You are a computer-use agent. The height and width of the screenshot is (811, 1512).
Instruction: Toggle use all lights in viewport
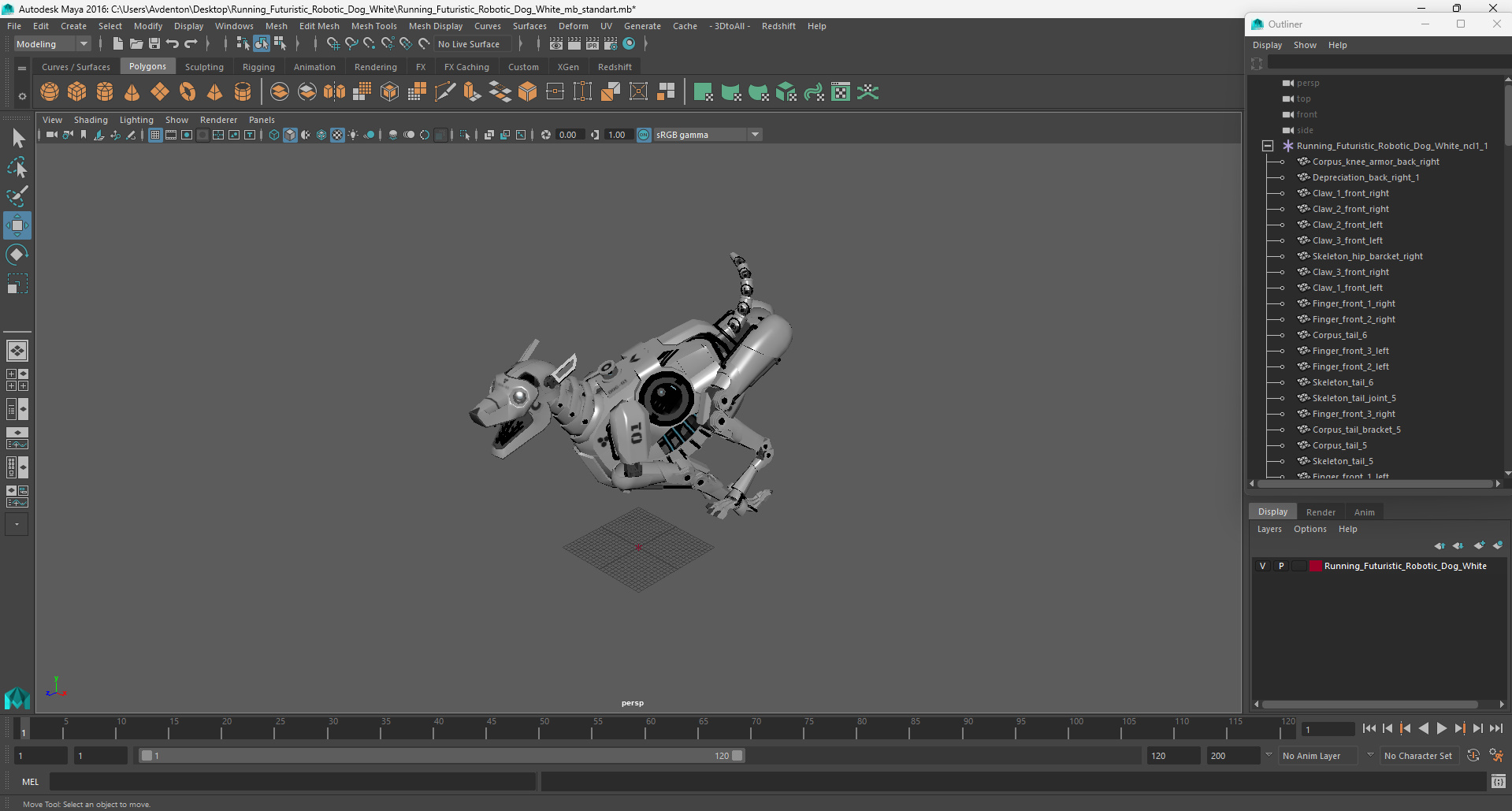click(353, 135)
